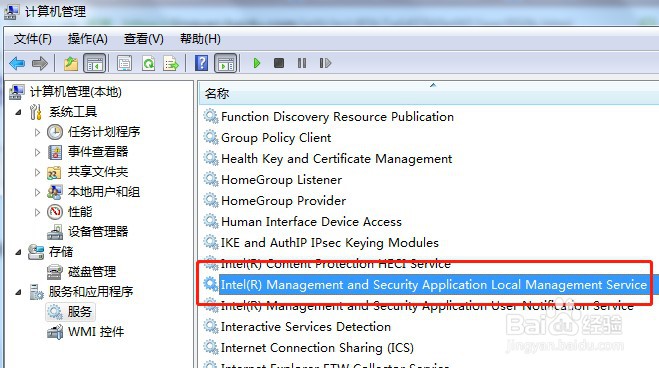The height and width of the screenshot is (368, 659).
Task: Select Intel(R) Management and Security Application User Notification Service
Action: pyautogui.click(x=427, y=305)
